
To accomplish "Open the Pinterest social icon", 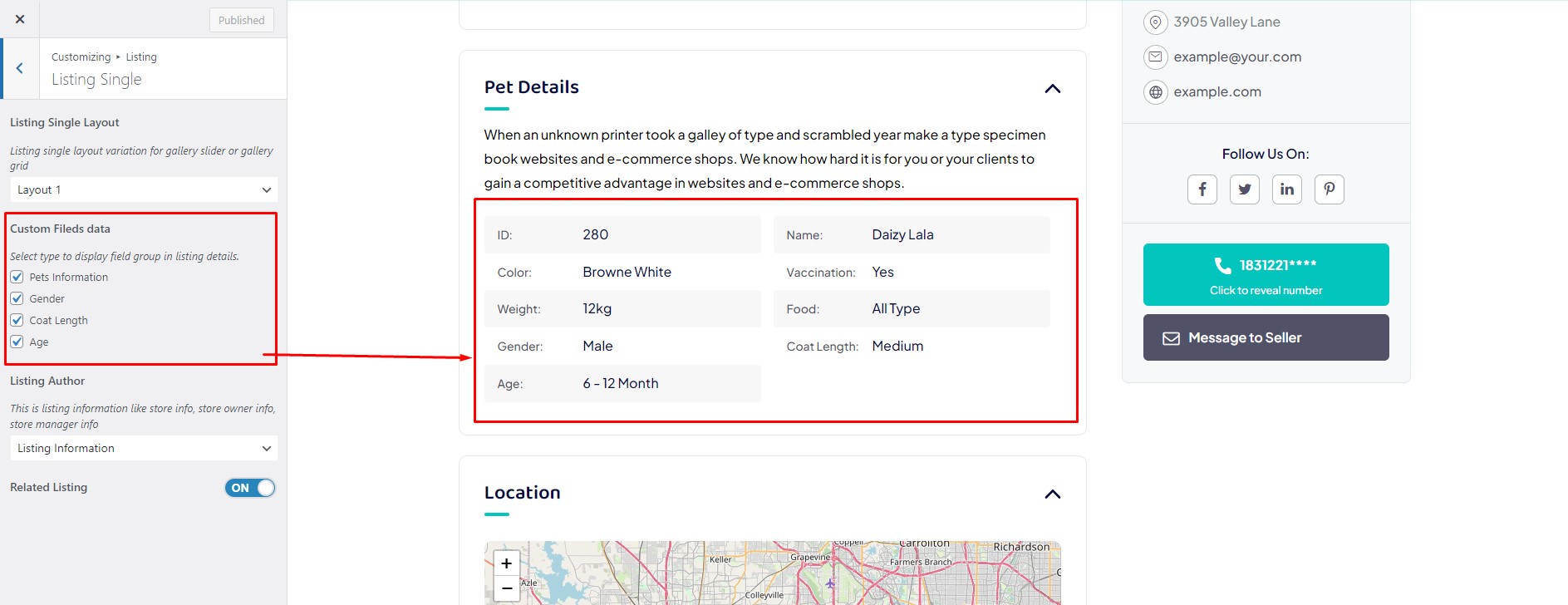I will [1330, 189].
